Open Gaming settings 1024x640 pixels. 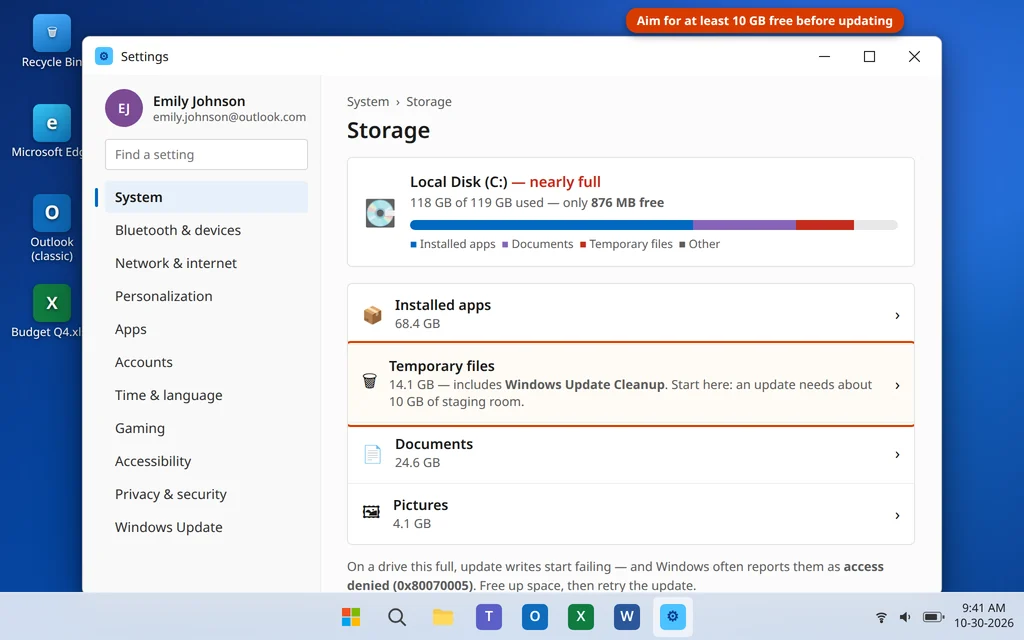206,428
